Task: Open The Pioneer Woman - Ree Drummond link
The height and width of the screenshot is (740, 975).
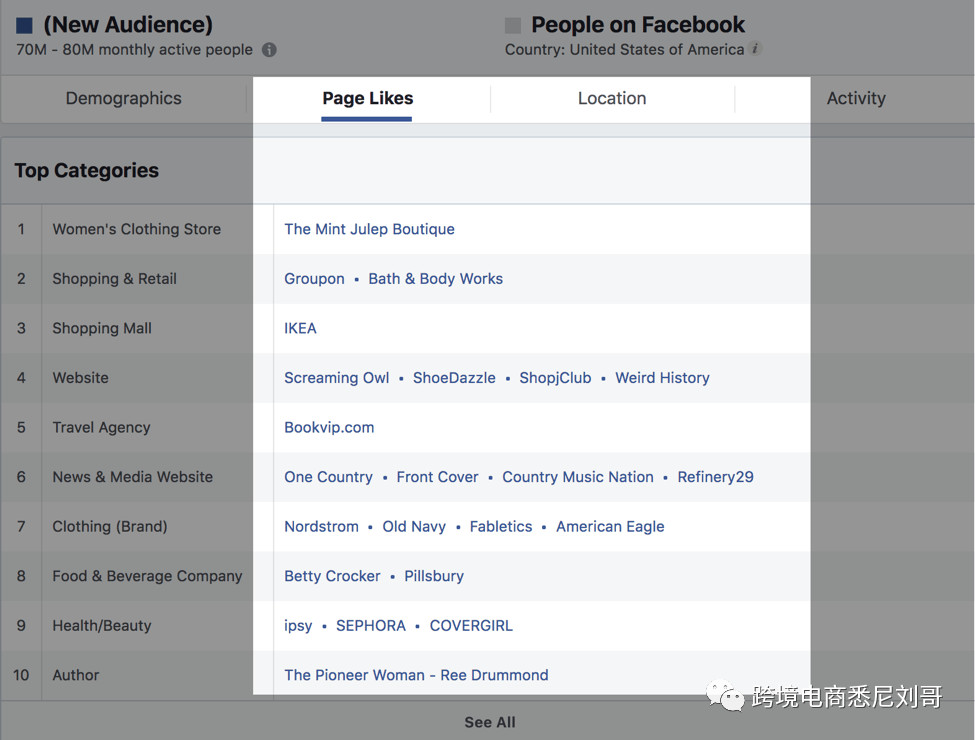Action: [x=416, y=675]
